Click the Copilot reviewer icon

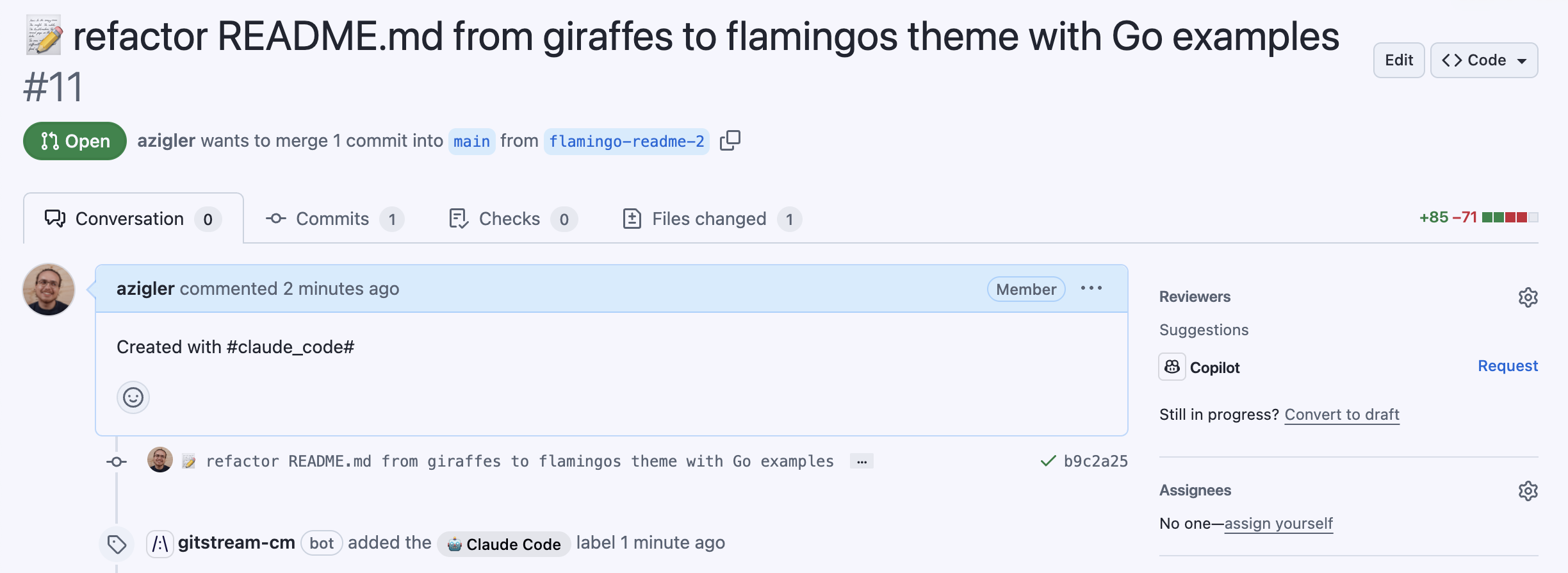click(x=1172, y=367)
